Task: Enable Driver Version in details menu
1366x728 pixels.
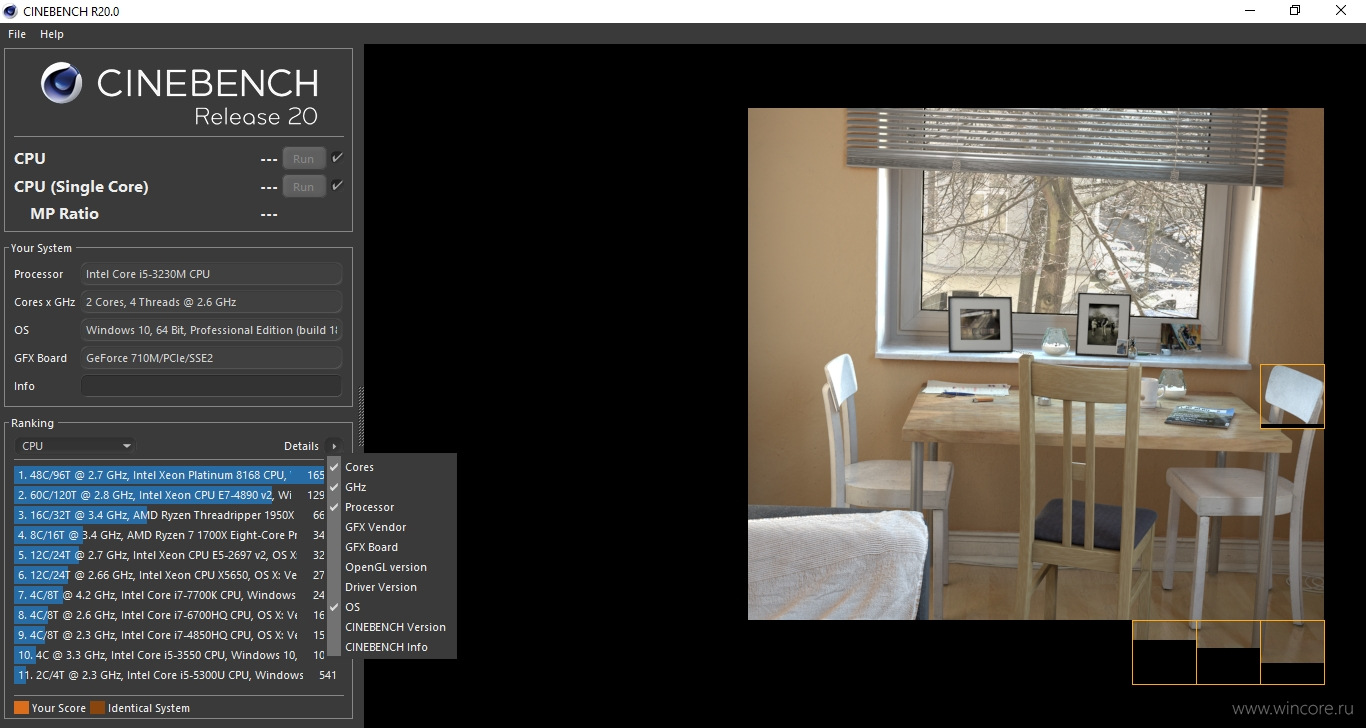Action: coord(391,587)
